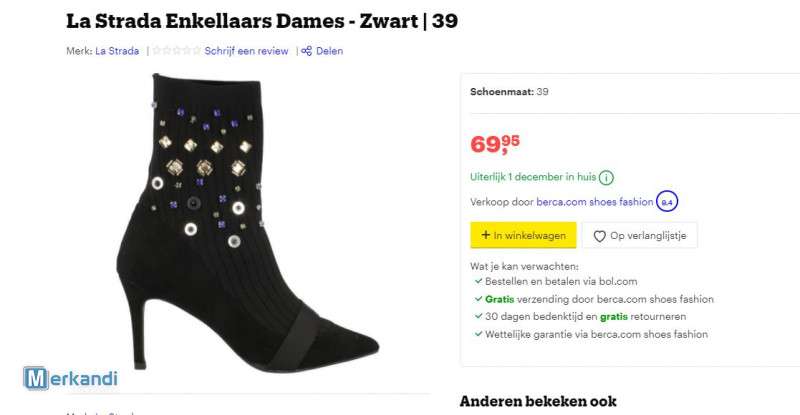Viewport: 800px width, 415px height.
Task: Click Anderen bekeken ook heading
Action: 538,401
